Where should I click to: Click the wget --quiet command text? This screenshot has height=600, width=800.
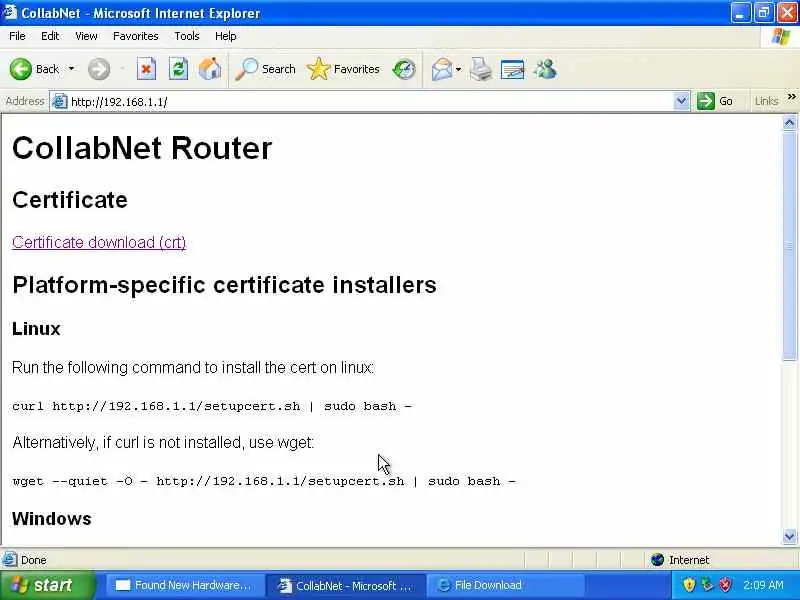[x=264, y=481]
